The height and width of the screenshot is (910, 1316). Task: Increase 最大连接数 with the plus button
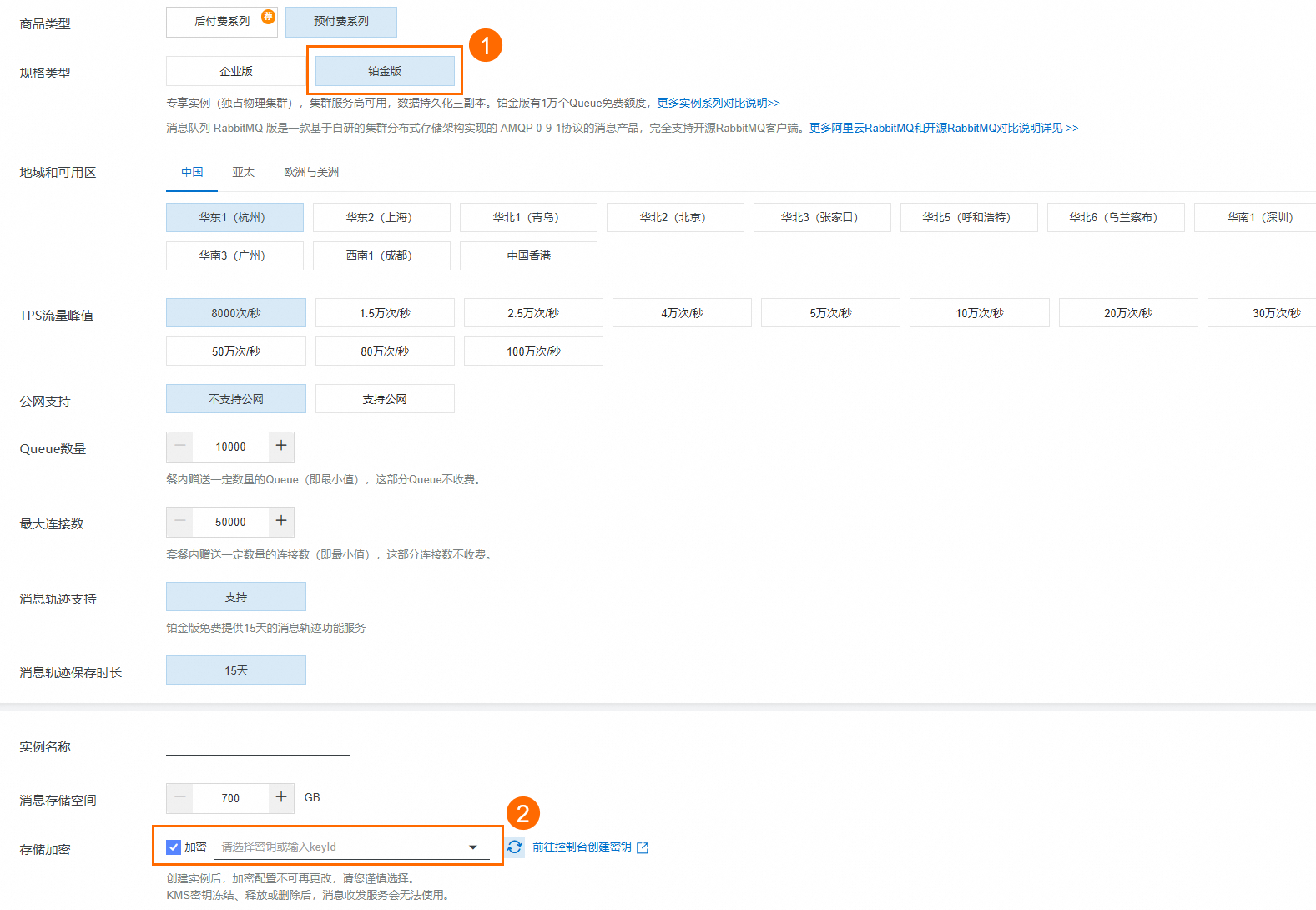[281, 522]
